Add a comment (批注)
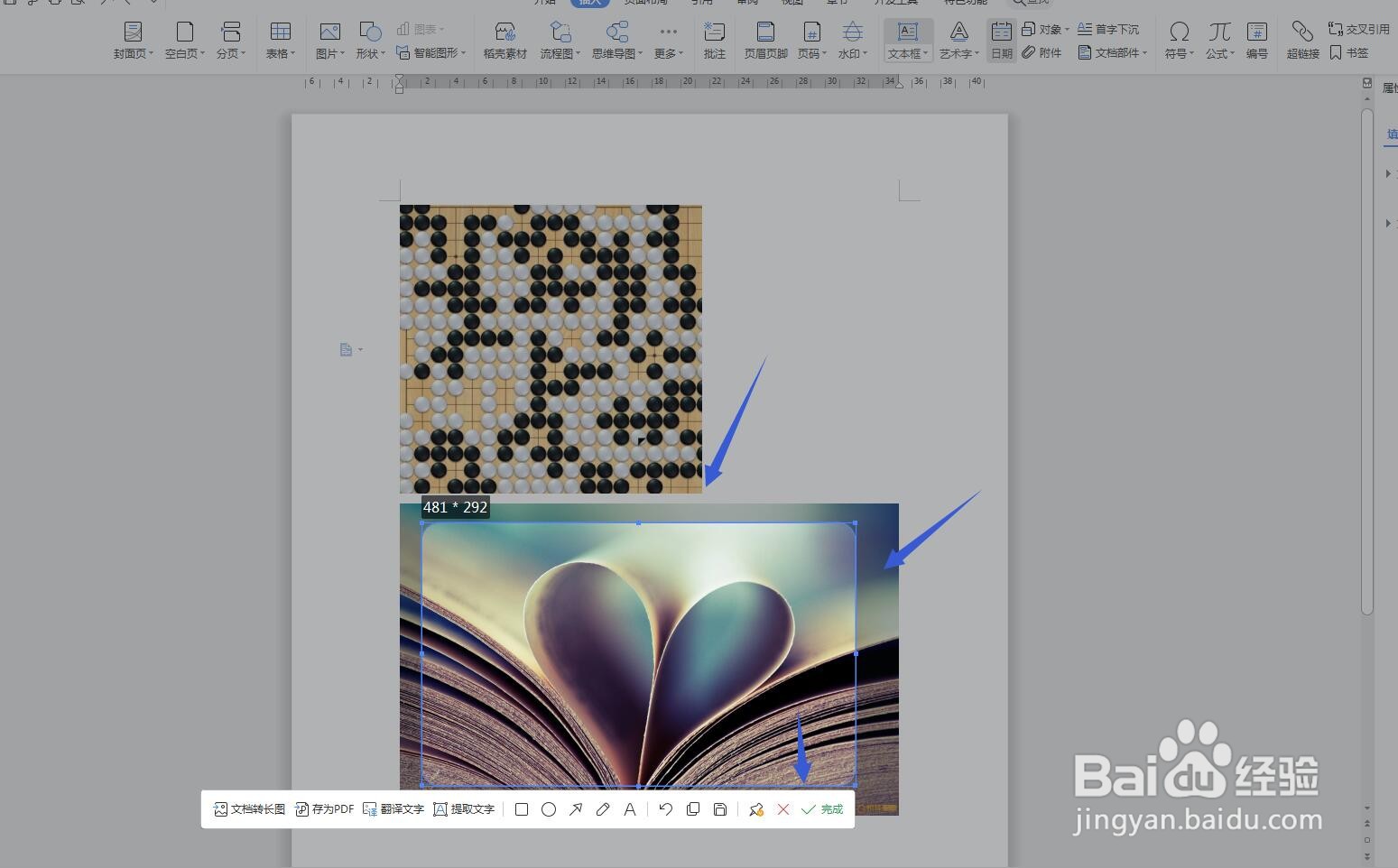Image resolution: width=1398 pixels, height=868 pixels. click(x=714, y=41)
